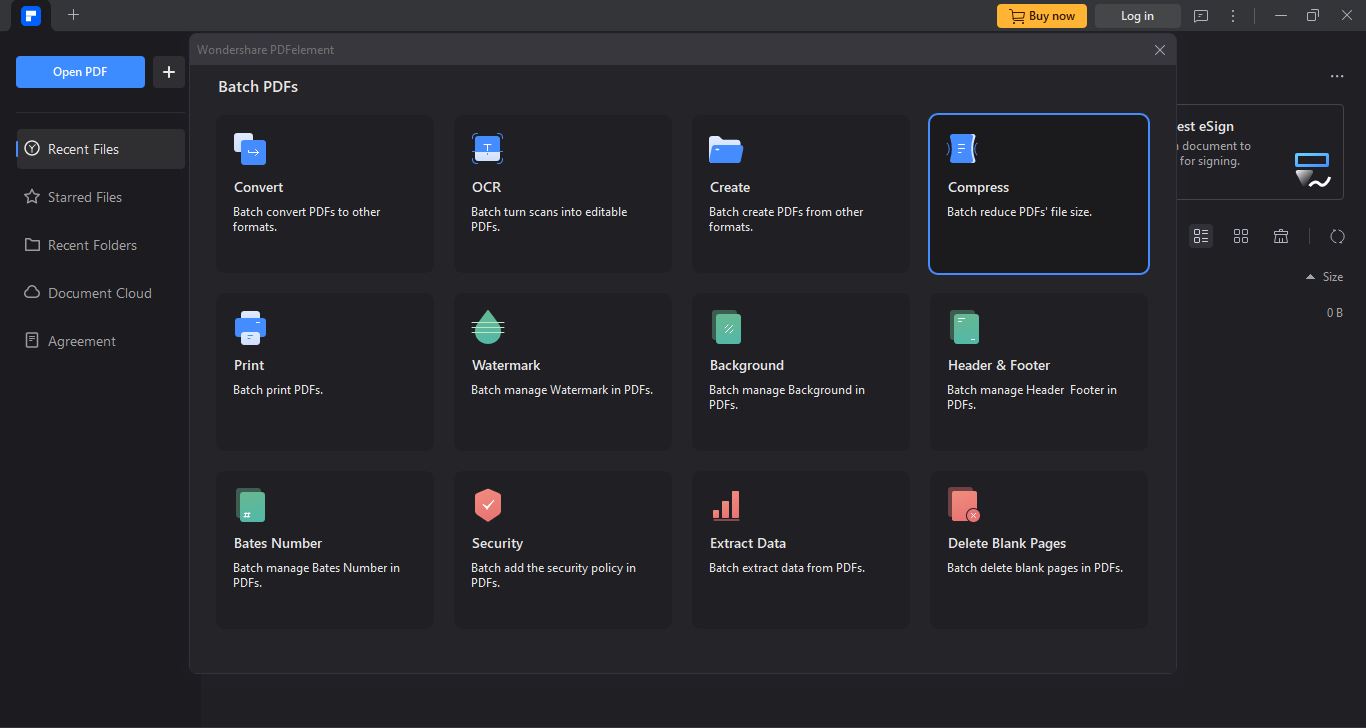
Task: Open the batch Print icon
Action: pyautogui.click(x=250, y=328)
